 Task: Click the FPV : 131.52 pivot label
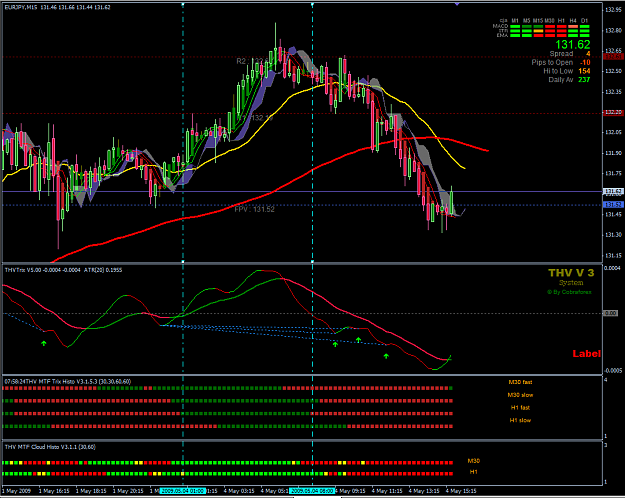click(x=254, y=209)
